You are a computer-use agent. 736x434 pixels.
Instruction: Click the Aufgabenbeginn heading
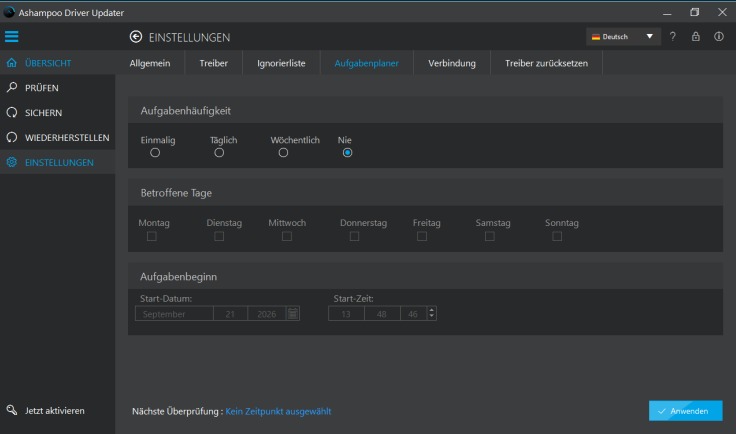point(178,277)
